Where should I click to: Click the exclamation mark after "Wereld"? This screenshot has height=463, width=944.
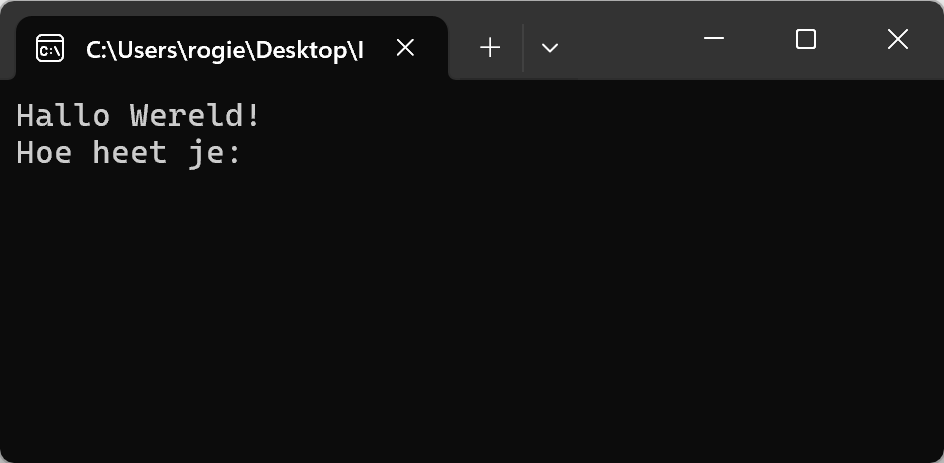(x=253, y=116)
